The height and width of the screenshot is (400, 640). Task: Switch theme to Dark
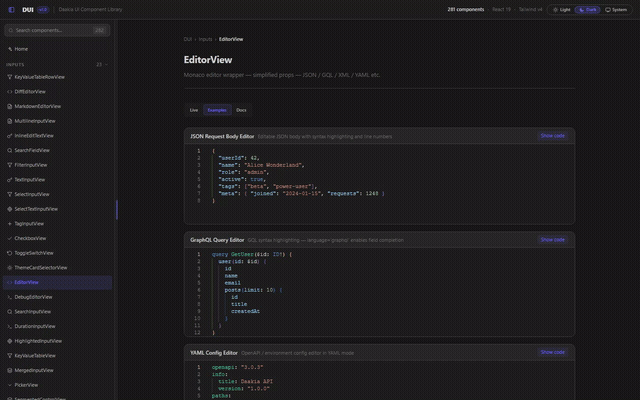[x=588, y=9]
